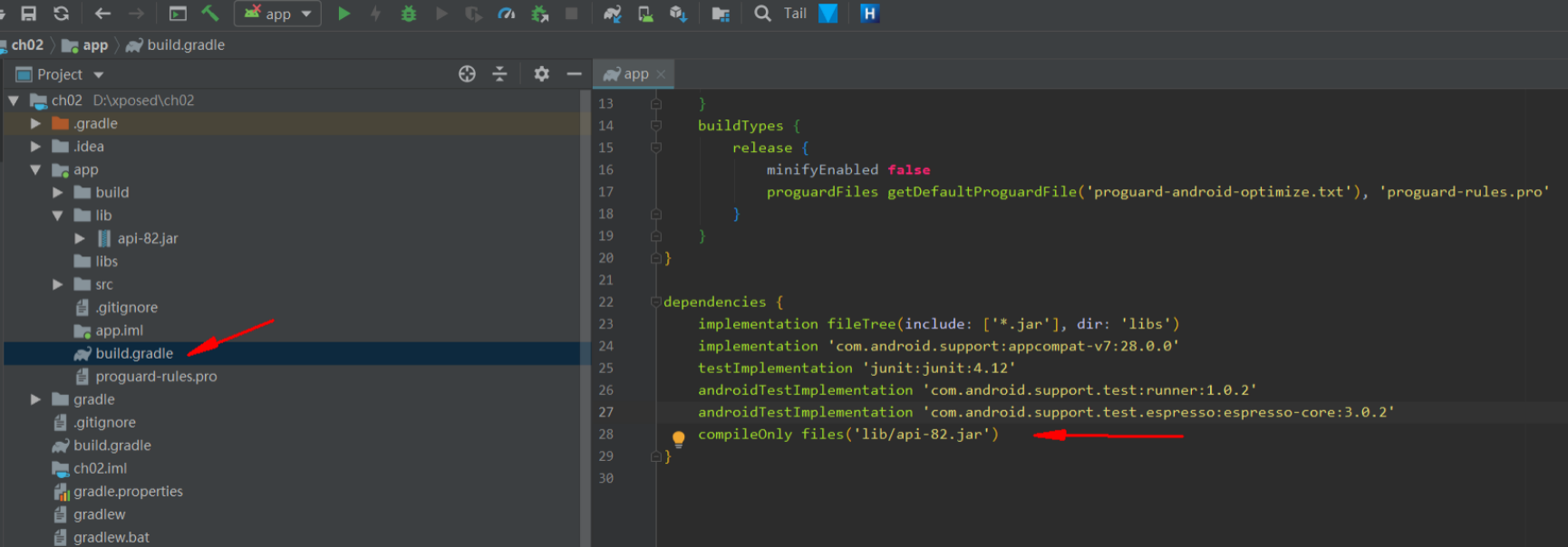Open the Profiler gauge icon
1568x547 pixels.
click(507, 14)
